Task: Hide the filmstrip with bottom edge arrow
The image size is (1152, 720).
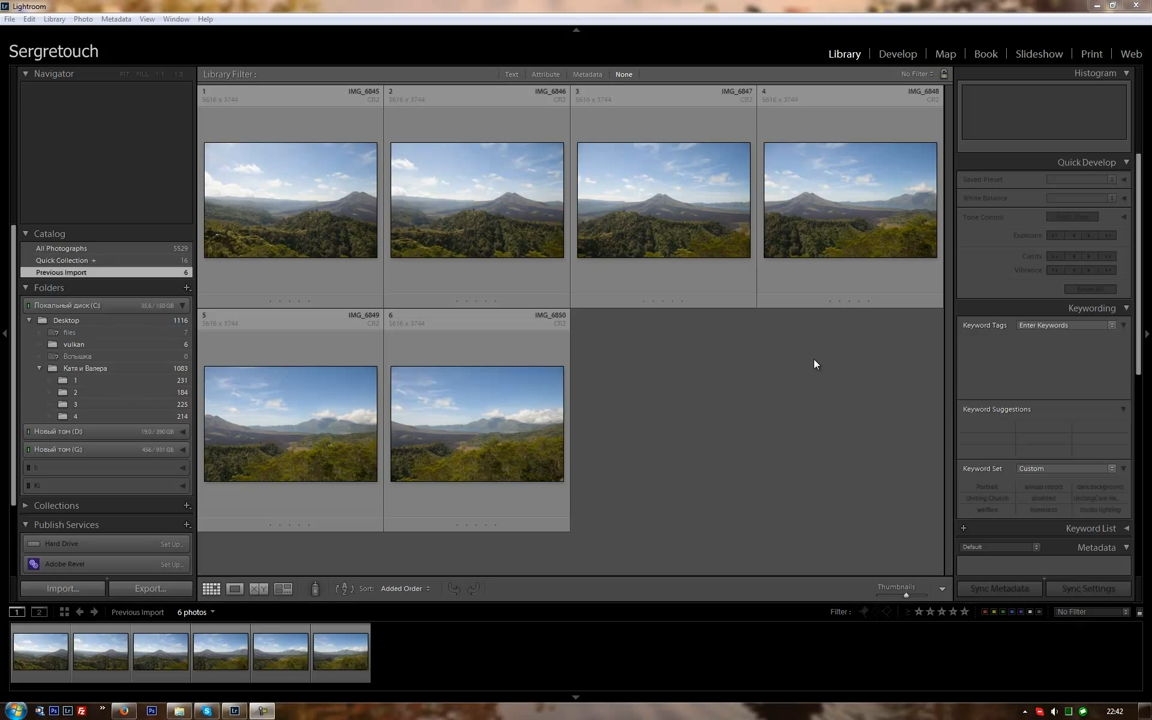Action: (x=576, y=696)
